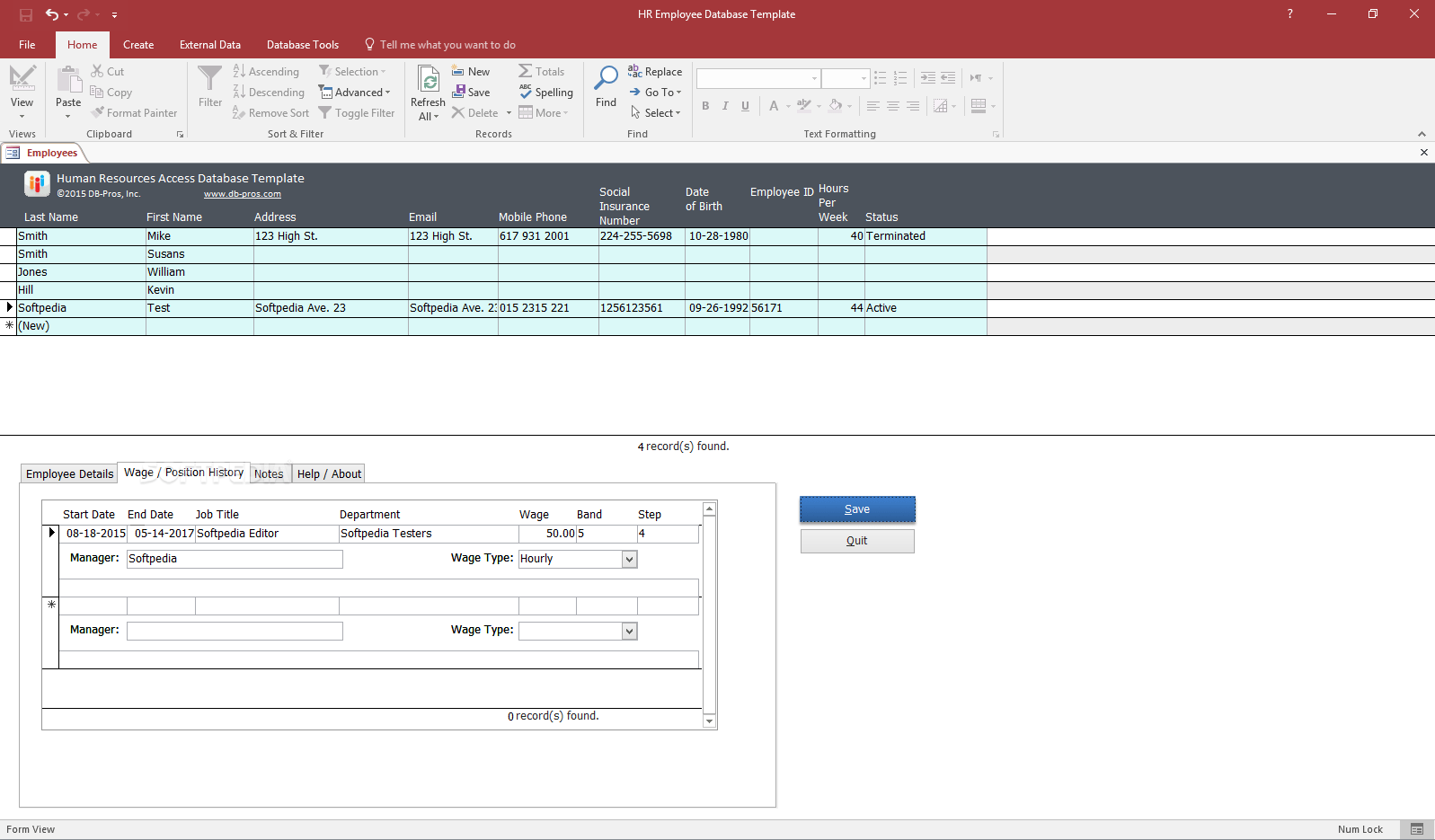
Task: Click Remove Sort
Action: point(270,112)
